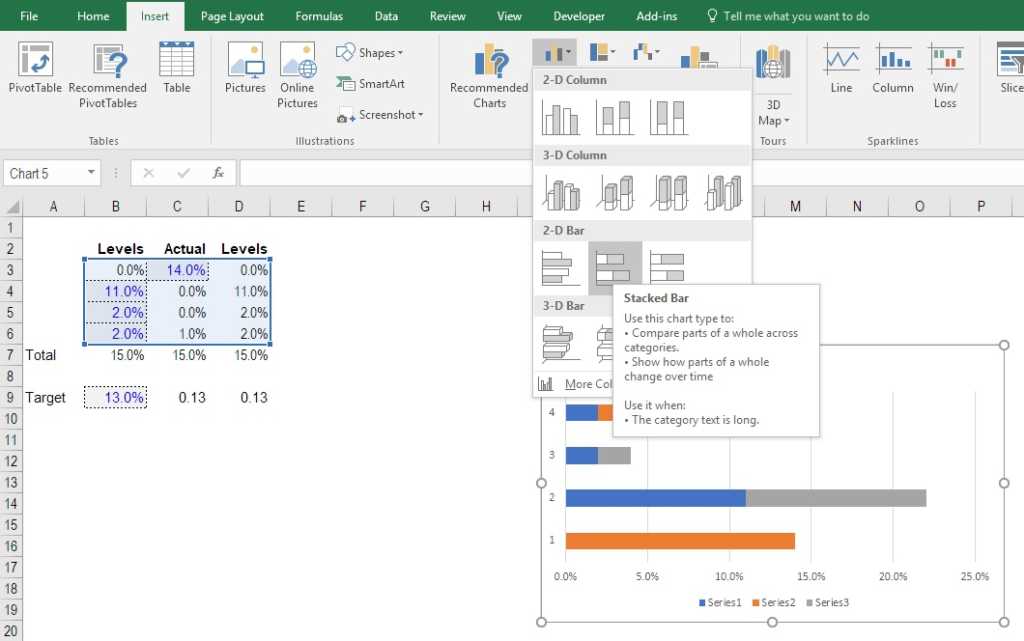The image size is (1024, 641).
Task: Switch to the Page Layout tab
Action: 232,16
